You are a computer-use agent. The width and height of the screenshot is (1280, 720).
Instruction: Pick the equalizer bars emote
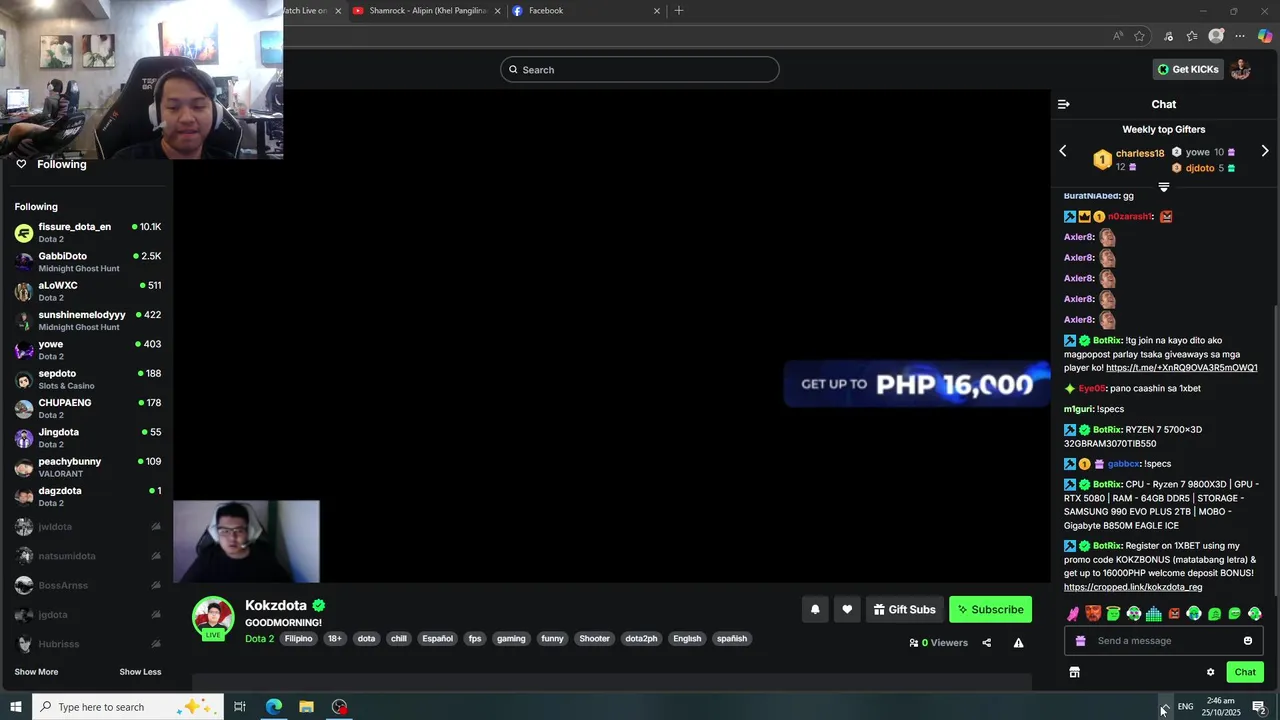tap(1153, 614)
